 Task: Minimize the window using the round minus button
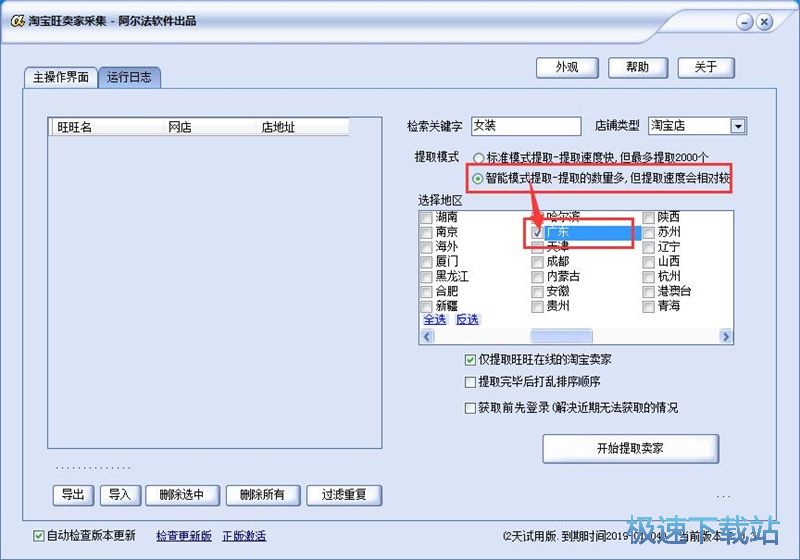[x=744, y=22]
